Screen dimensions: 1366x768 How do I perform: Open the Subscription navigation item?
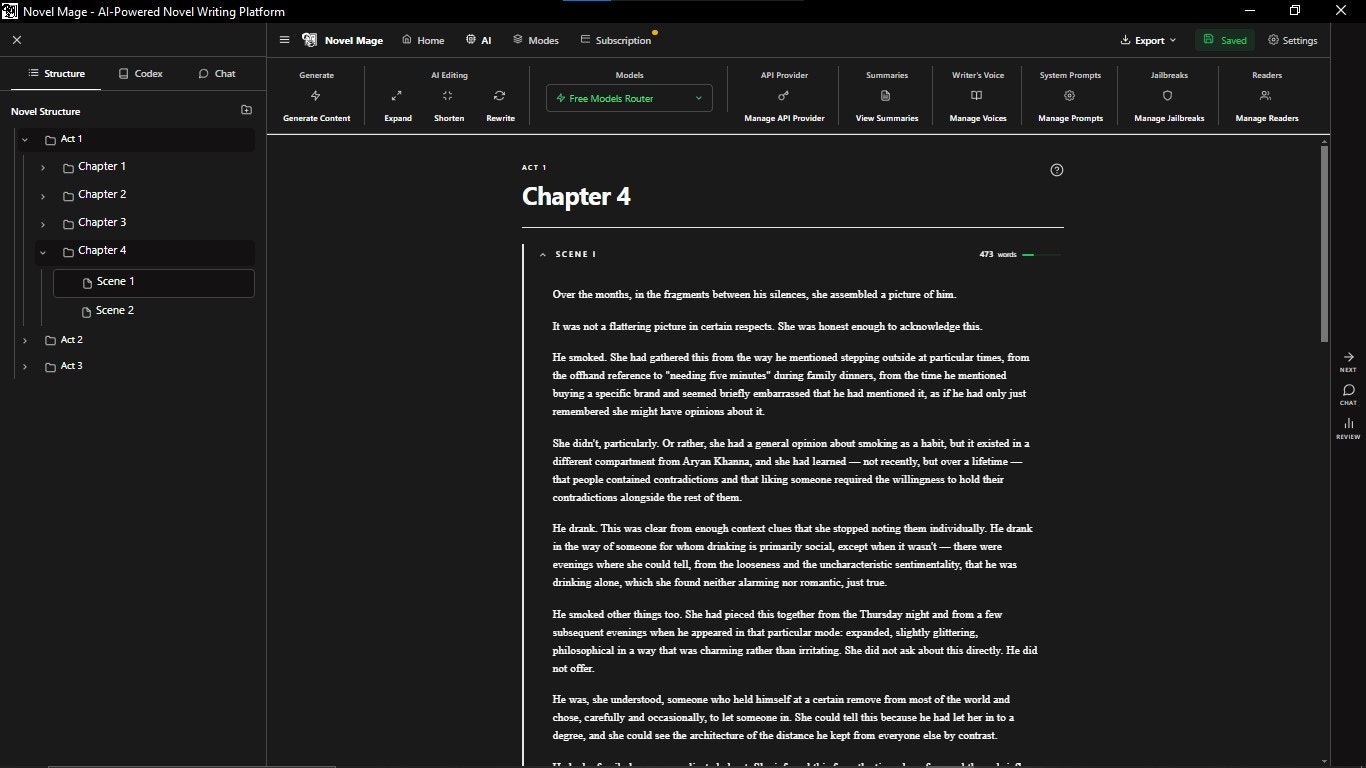(616, 40)
